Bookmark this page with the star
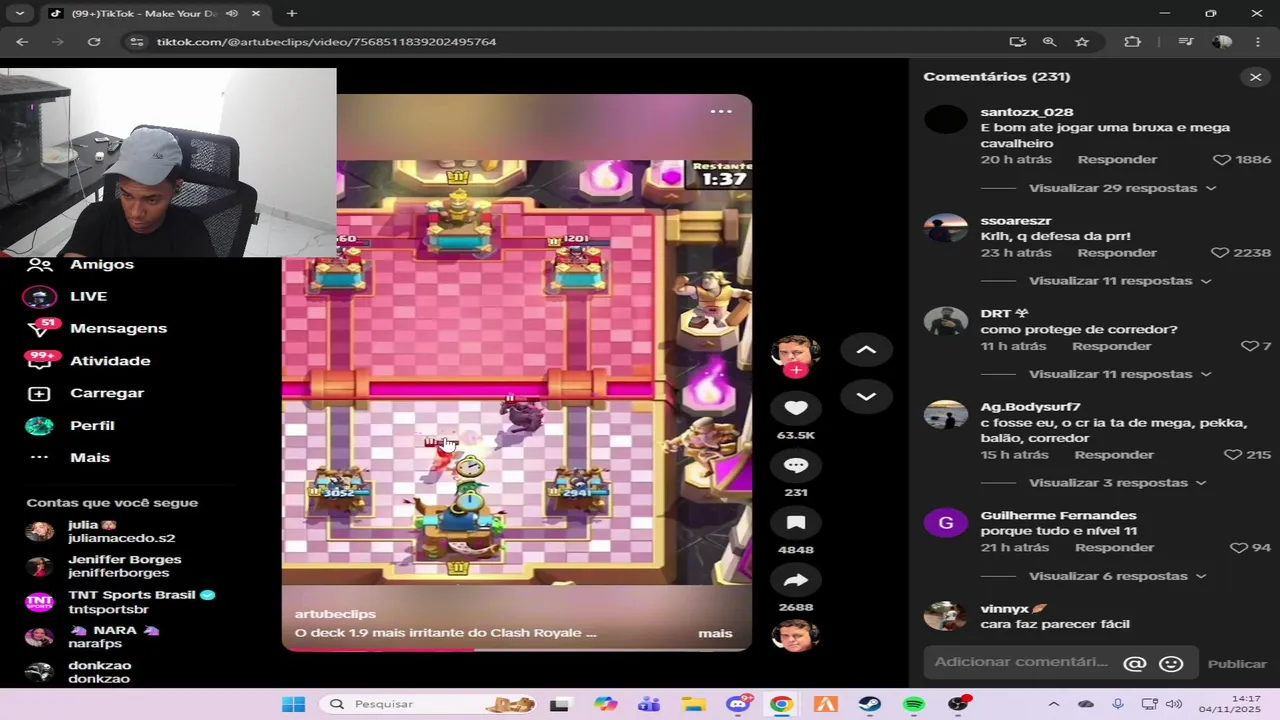The height and width of the screenshot is (720, 1280). [1082, 42]
